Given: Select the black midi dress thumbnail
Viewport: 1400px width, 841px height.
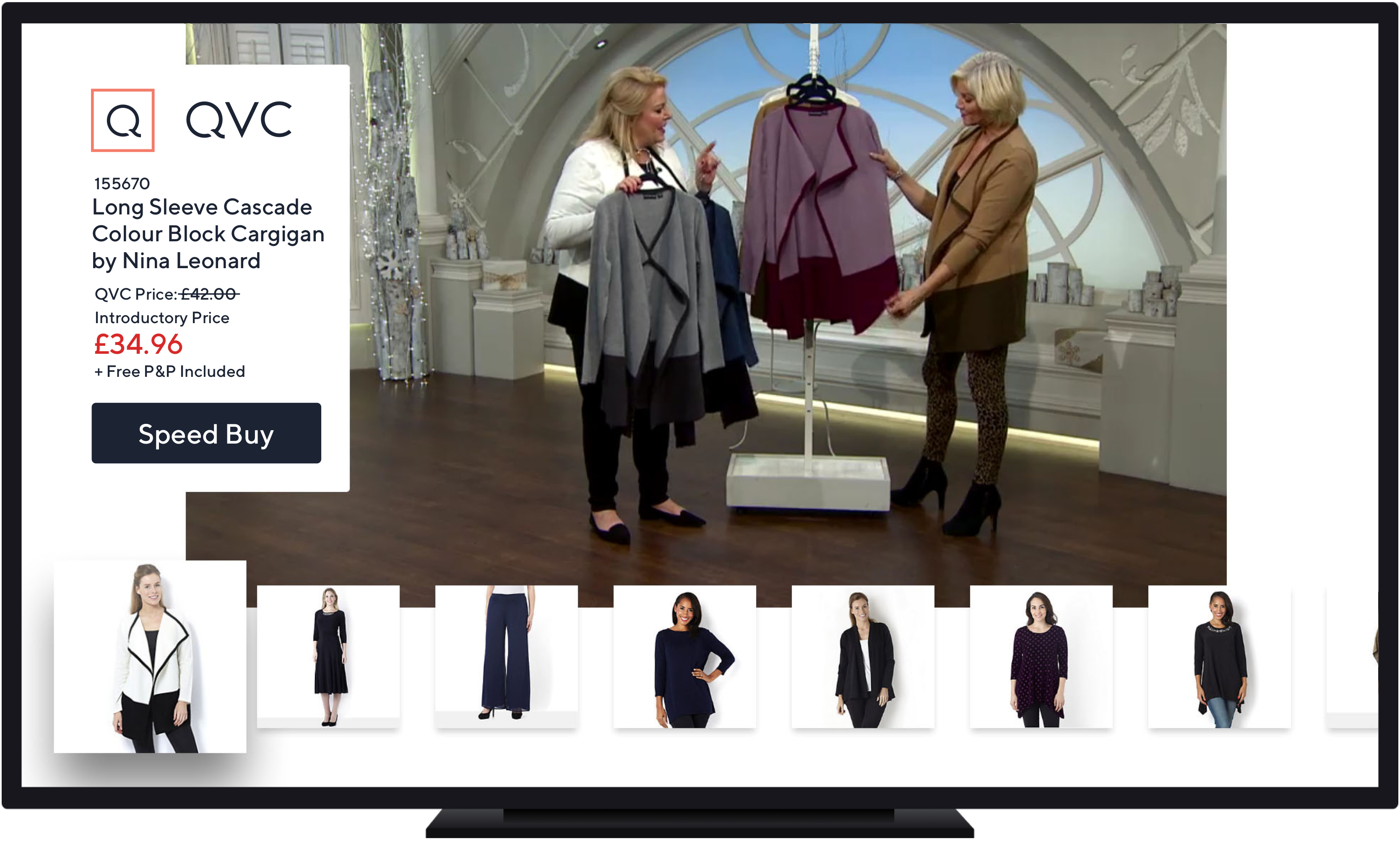Looking at the screenshot, I should pyautogui.click(x=328, y=656).
